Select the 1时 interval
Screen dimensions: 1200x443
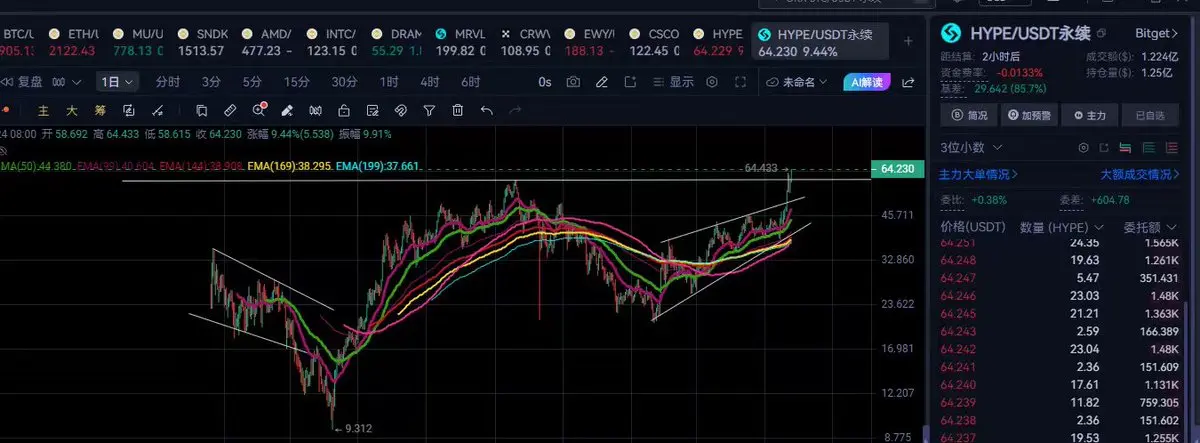tap(389, 82)
